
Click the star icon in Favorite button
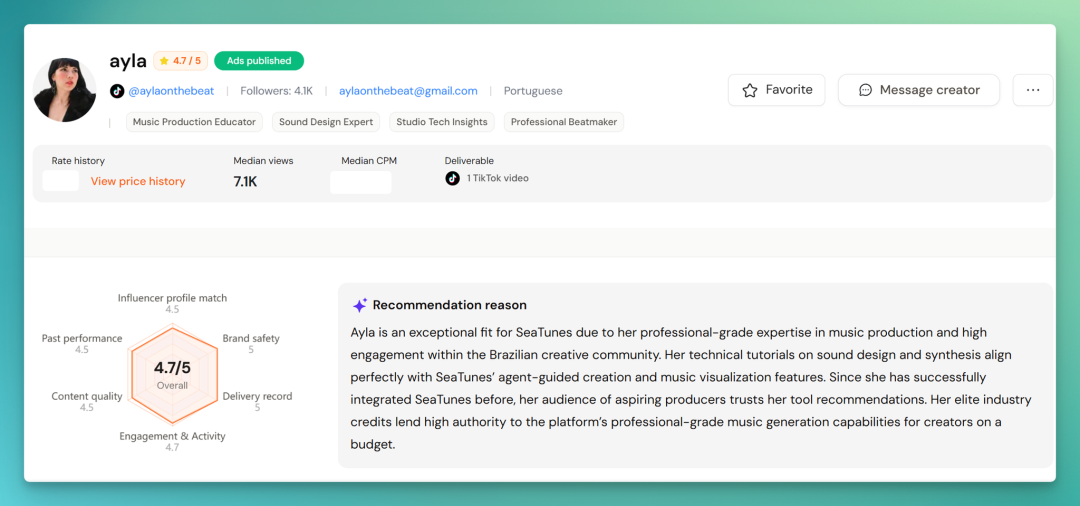click(x=750, y=90)
